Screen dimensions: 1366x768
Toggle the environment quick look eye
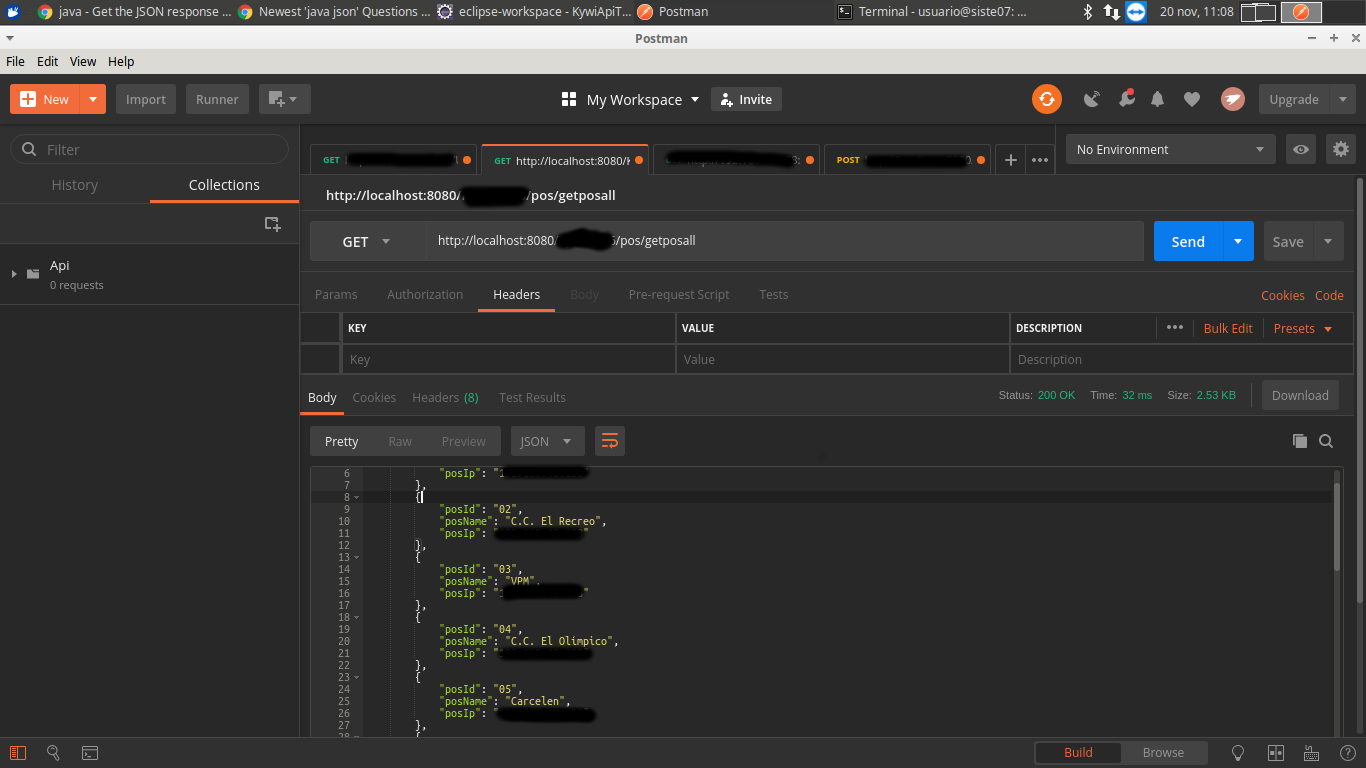1301,149
